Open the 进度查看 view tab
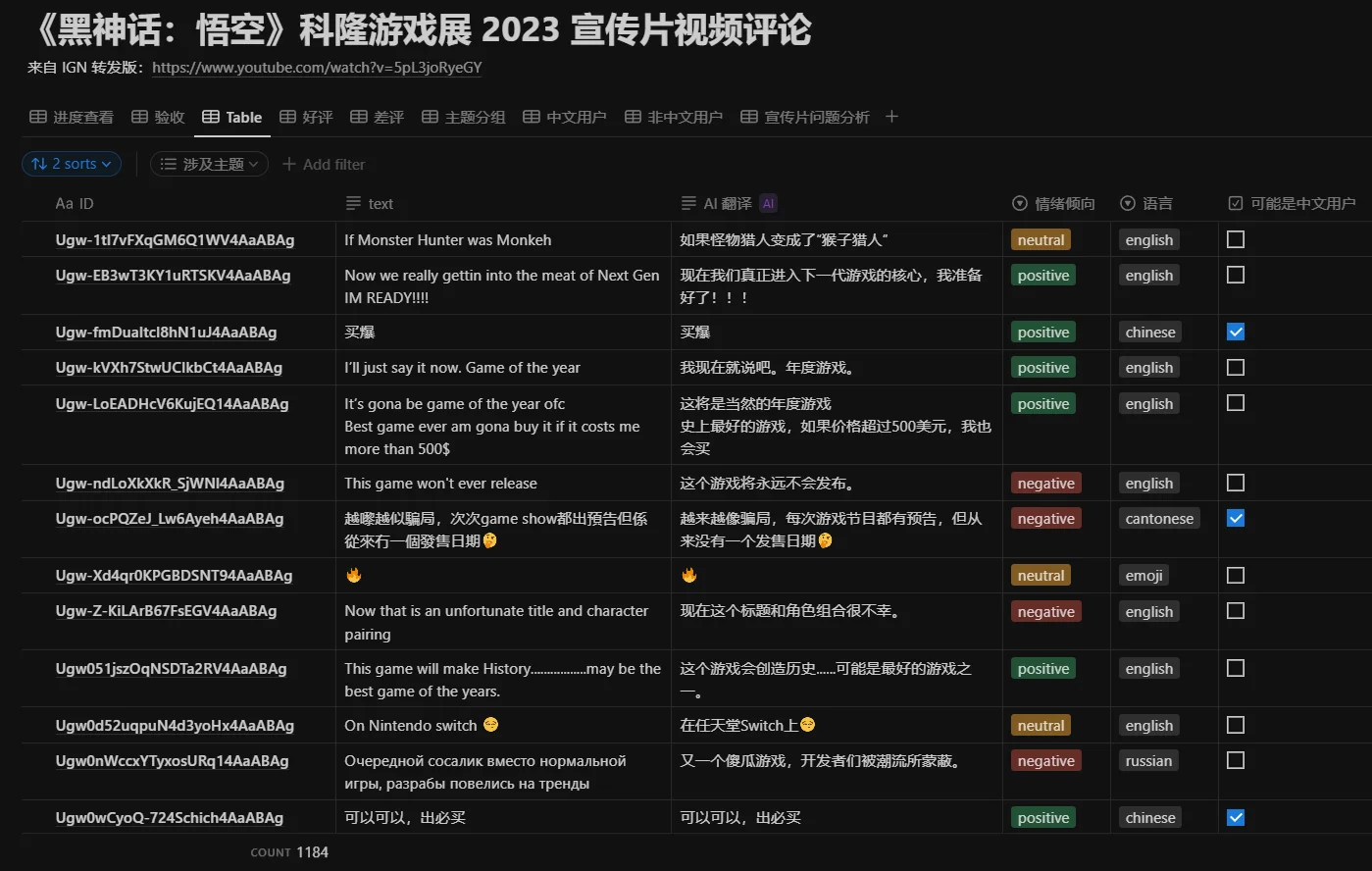This screenshot has height=871, width=1372. tap(72, 117)
